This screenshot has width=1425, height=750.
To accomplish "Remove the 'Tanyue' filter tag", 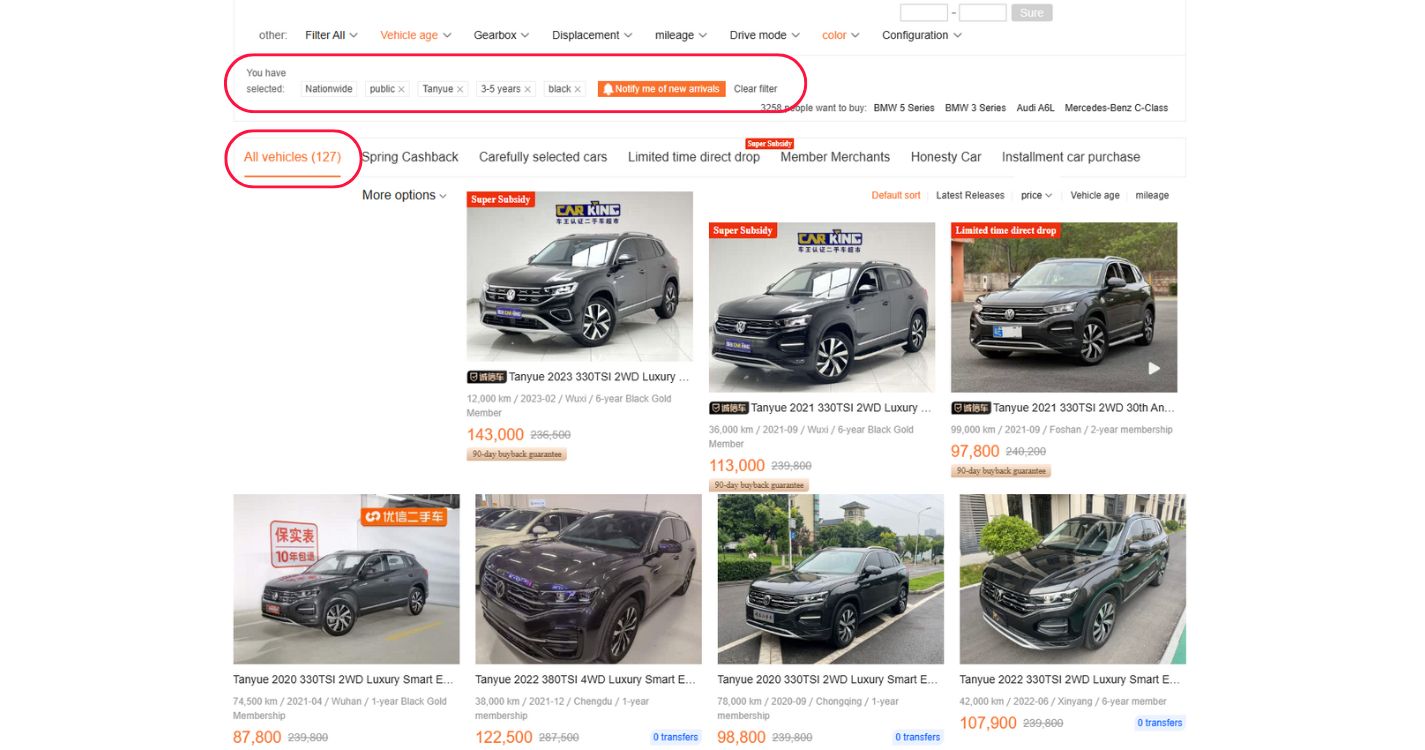I will pos(460,89).
